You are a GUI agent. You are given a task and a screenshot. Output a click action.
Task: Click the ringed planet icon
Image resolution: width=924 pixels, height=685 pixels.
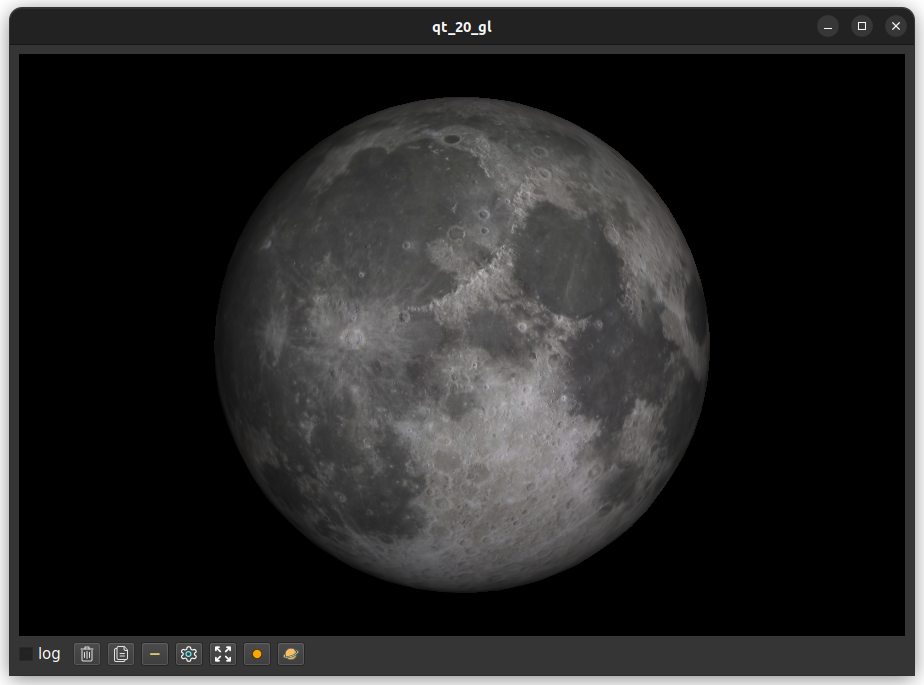click(x=291, y=654)
